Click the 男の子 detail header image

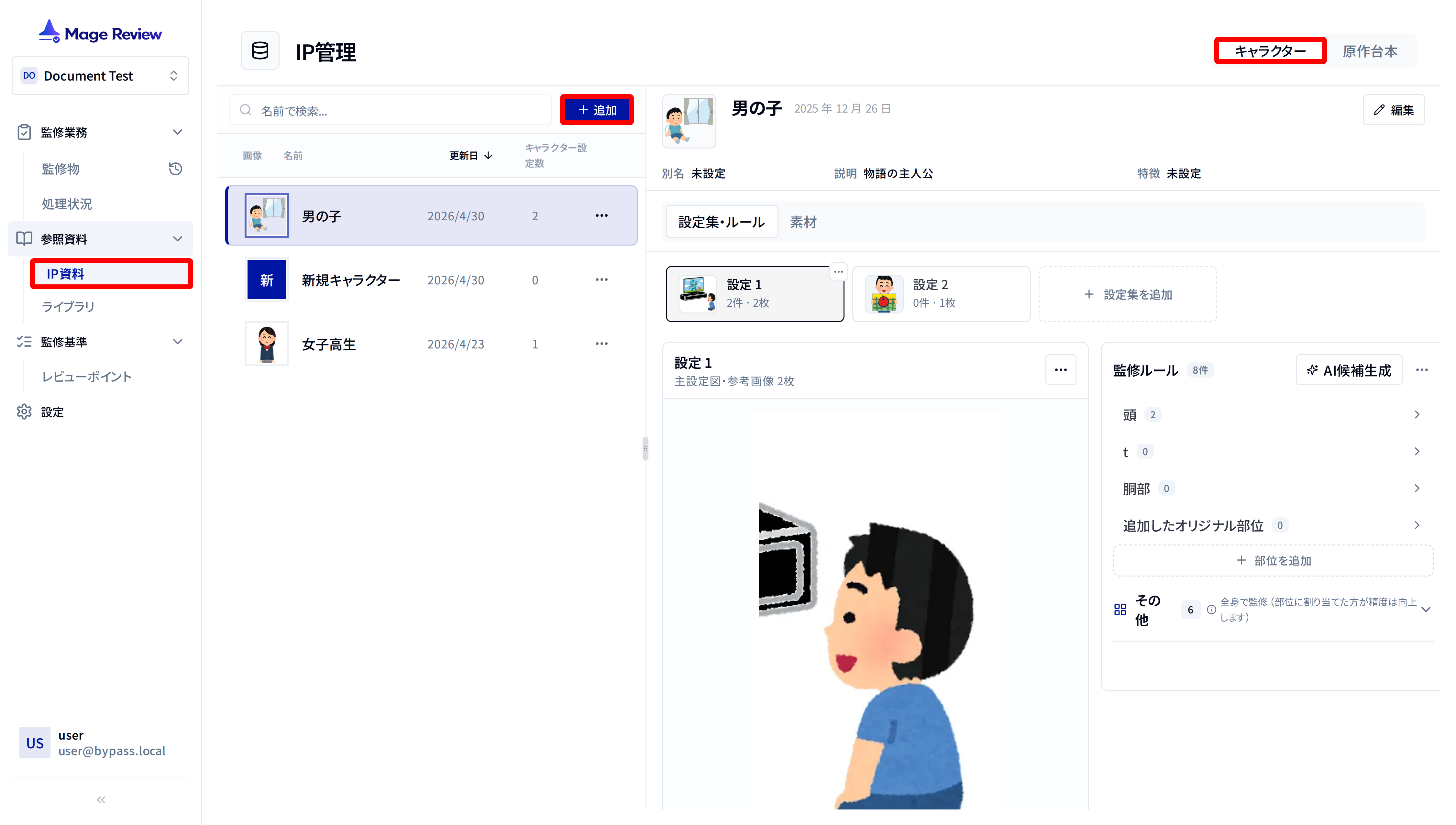coord(689,121)
